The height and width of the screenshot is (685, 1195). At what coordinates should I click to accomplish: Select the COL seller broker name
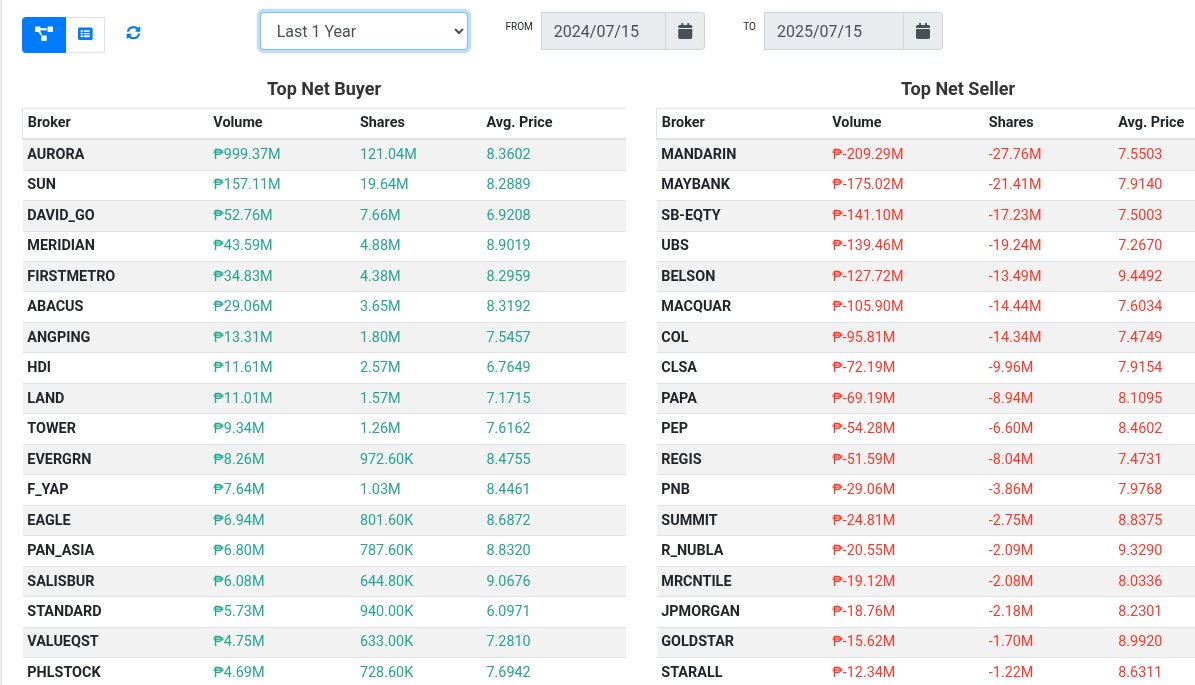tap(675, 337)
